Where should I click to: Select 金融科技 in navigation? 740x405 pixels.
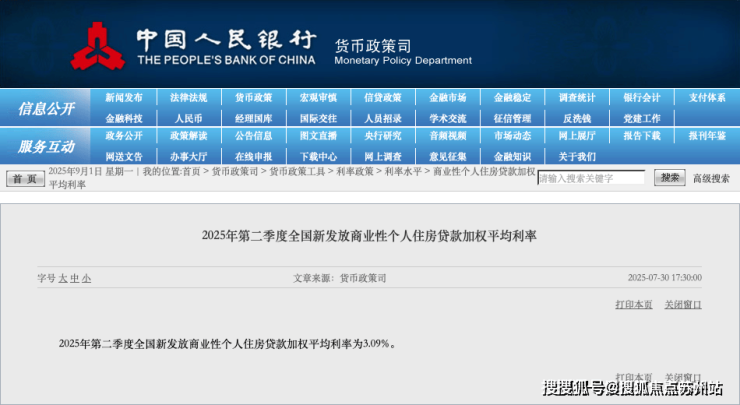[x=124, y=118]
